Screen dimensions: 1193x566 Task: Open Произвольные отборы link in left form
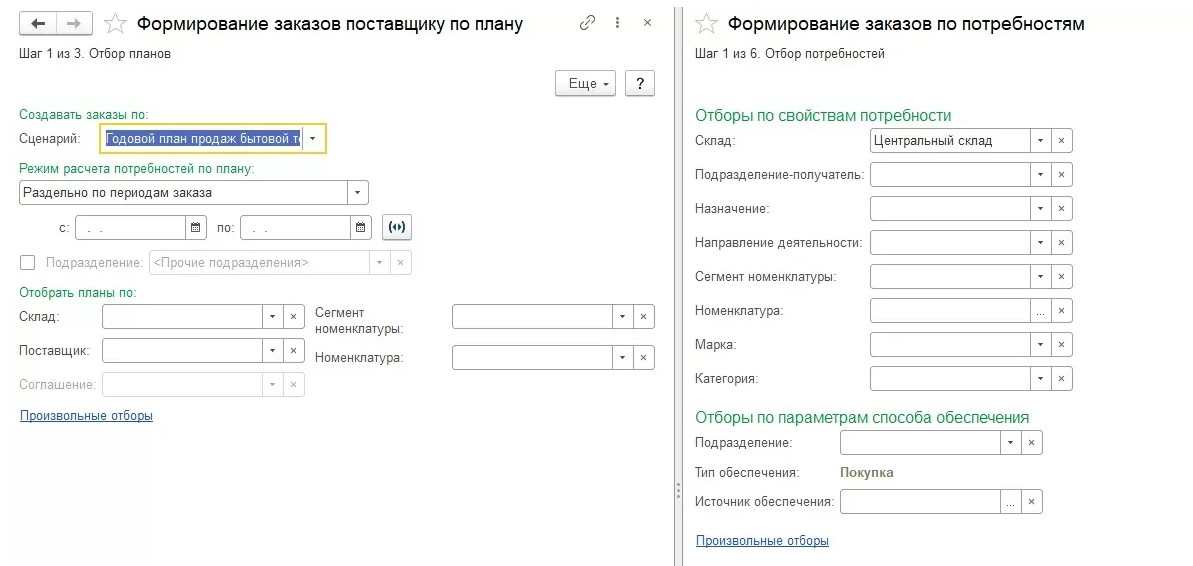point(87,415)
